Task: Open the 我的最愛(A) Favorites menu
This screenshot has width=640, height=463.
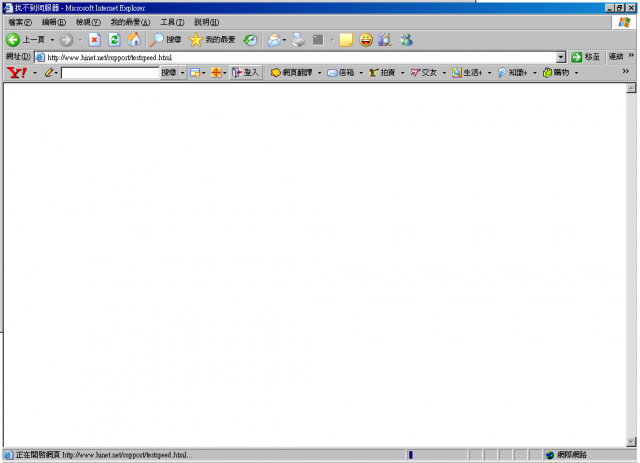Action: 130,22
